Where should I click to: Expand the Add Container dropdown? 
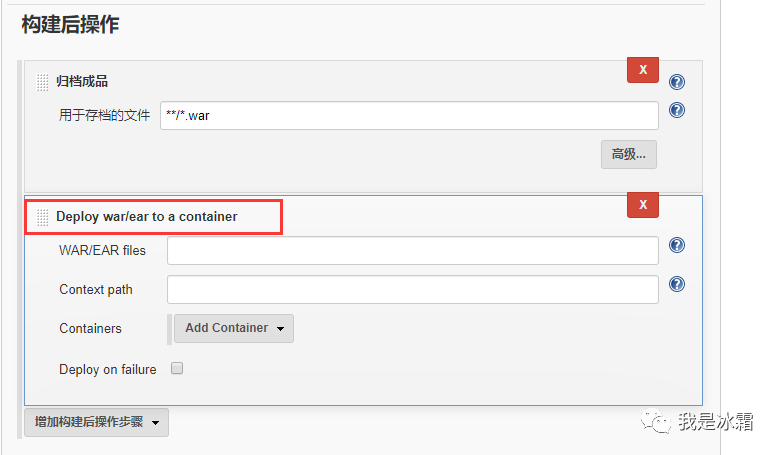[x=234, y=328]
